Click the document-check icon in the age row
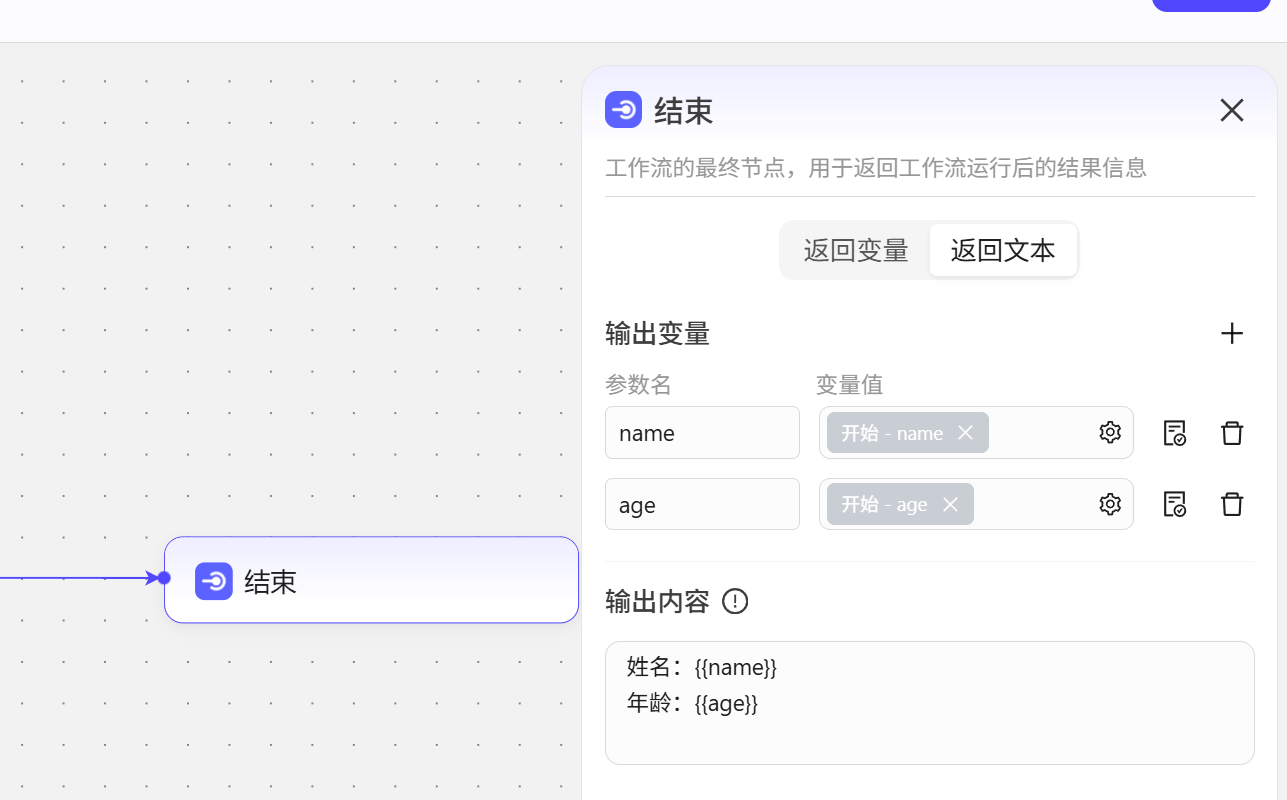The width and height of the screenshot is (1287, 800). tap(1174, 504)
